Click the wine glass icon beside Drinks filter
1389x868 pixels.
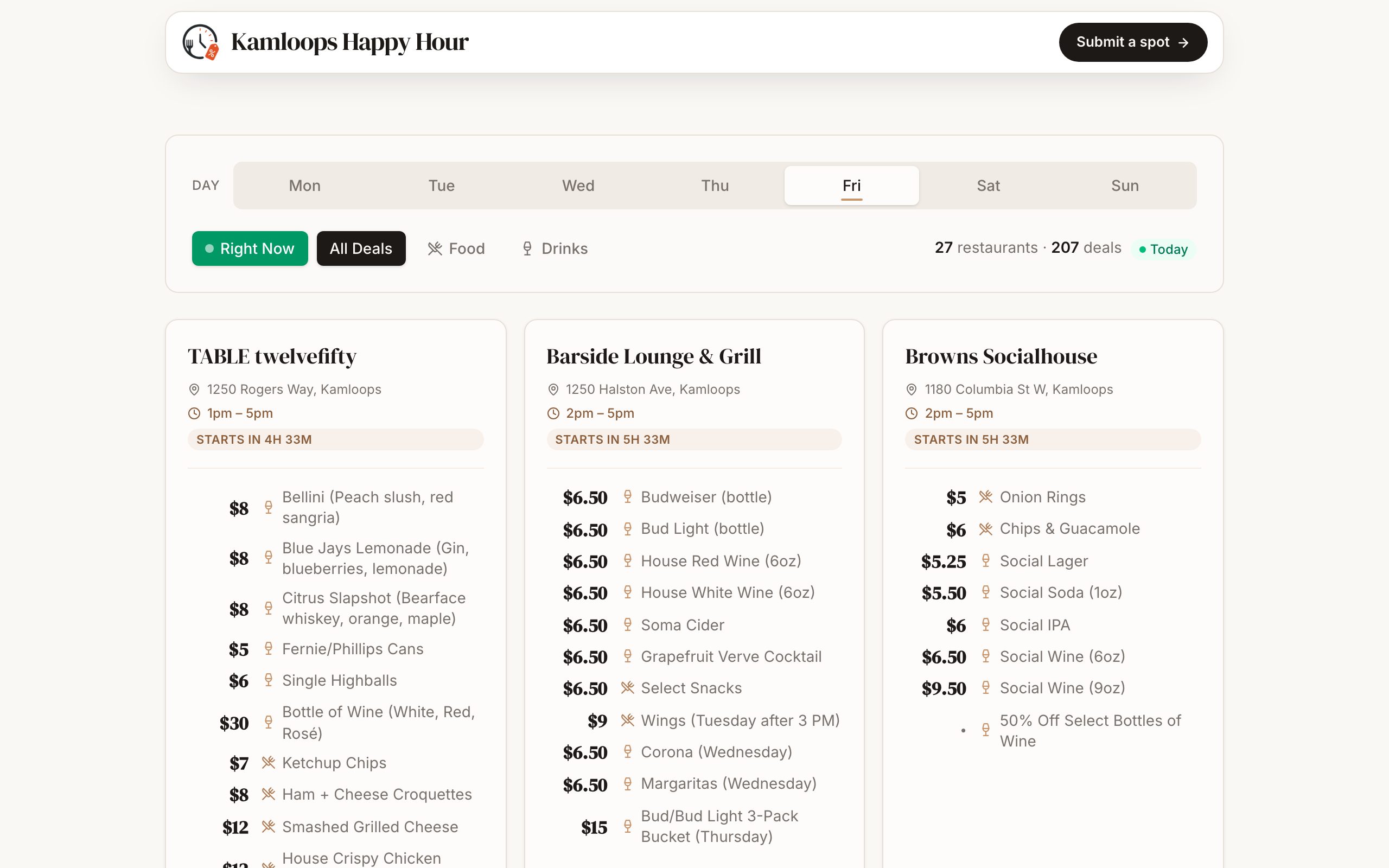coord(527,248)
